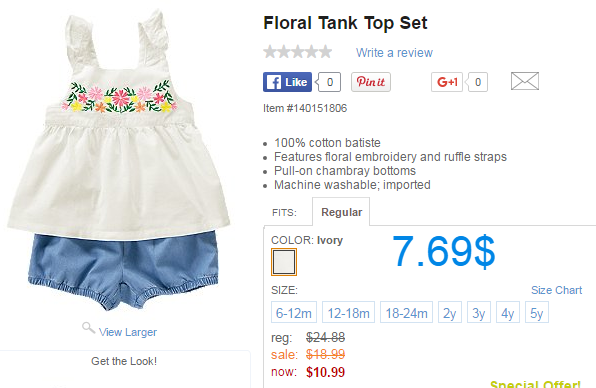Click the Google +1 icon

(447, 82)
